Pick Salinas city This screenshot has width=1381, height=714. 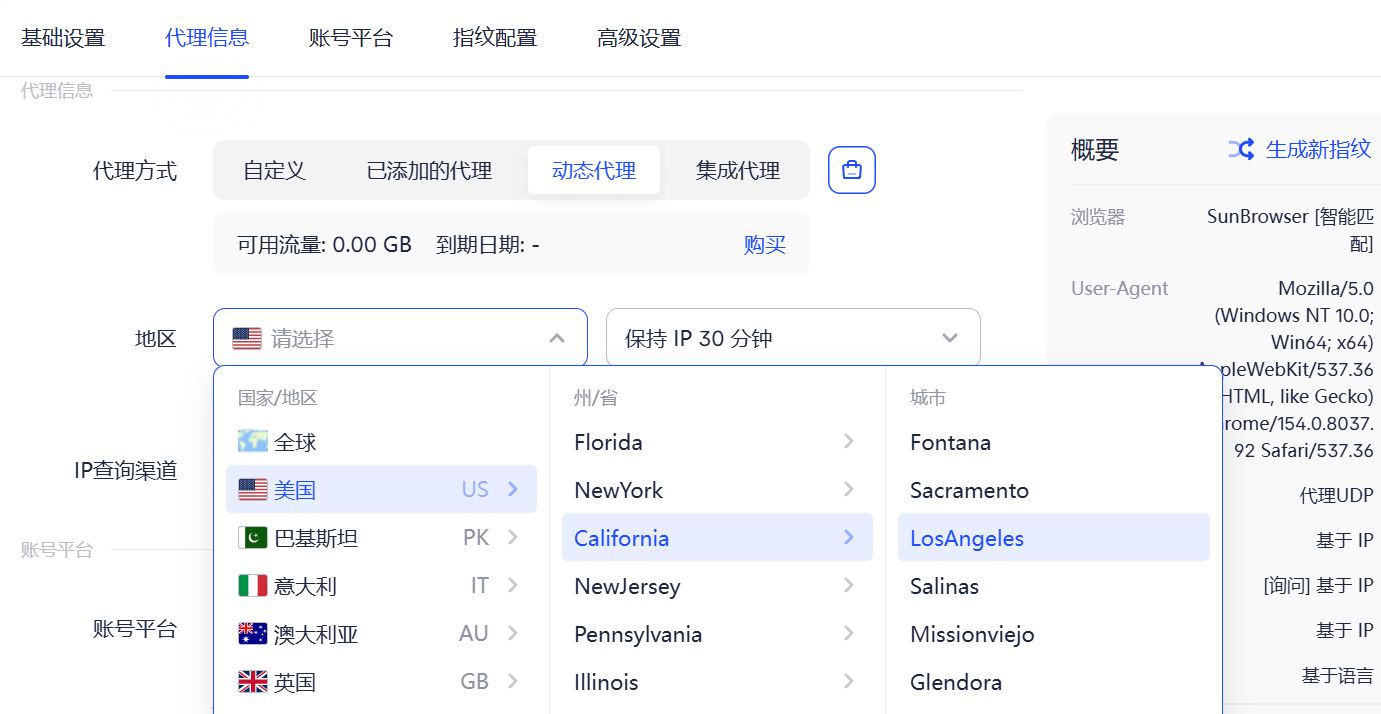(1054, 586)
